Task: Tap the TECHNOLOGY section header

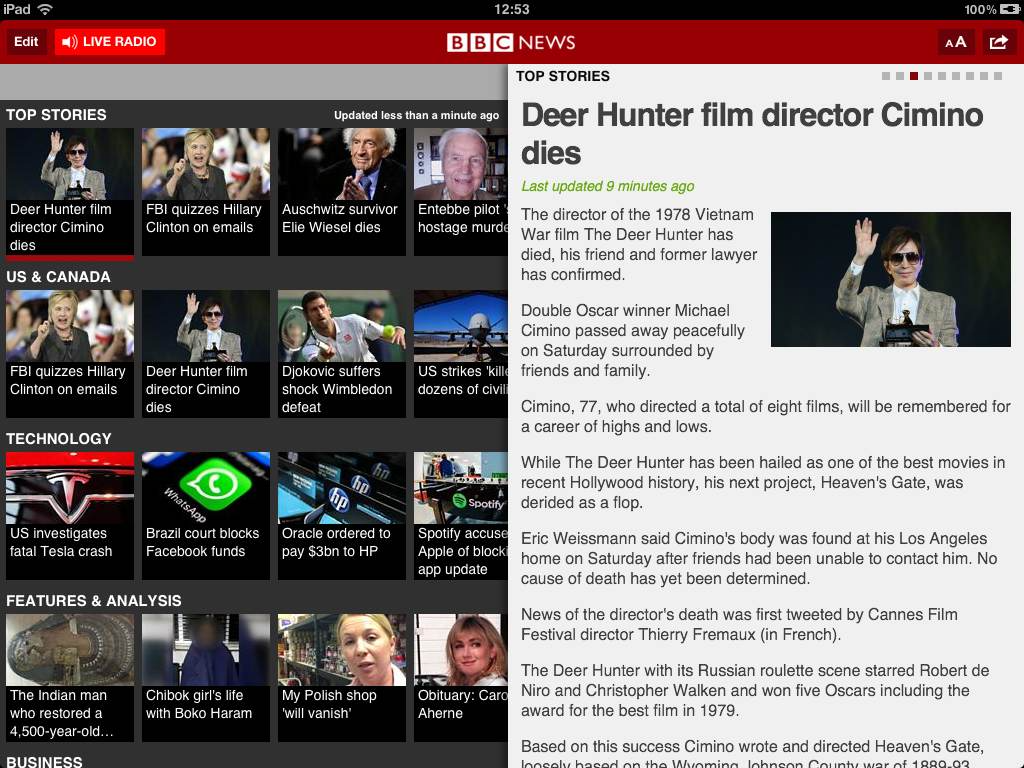Action: tap(59, 439)
